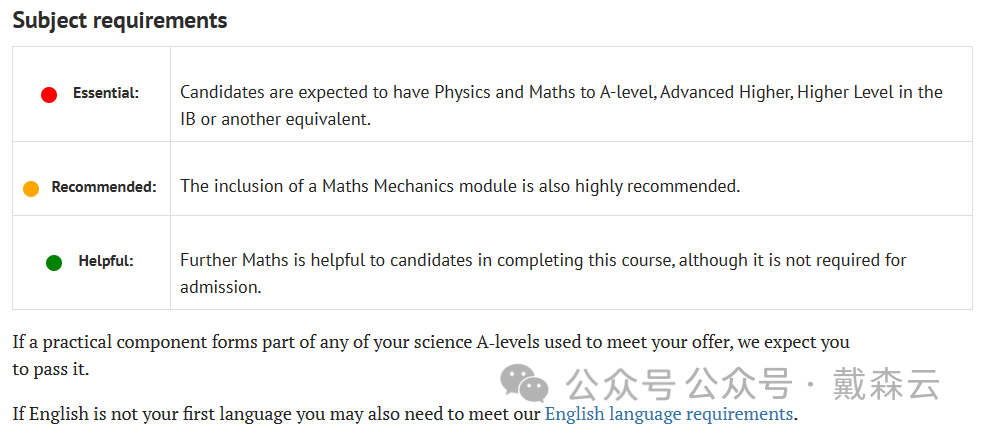
Task: Click the red Essential indicator dot
Action: 49,95
